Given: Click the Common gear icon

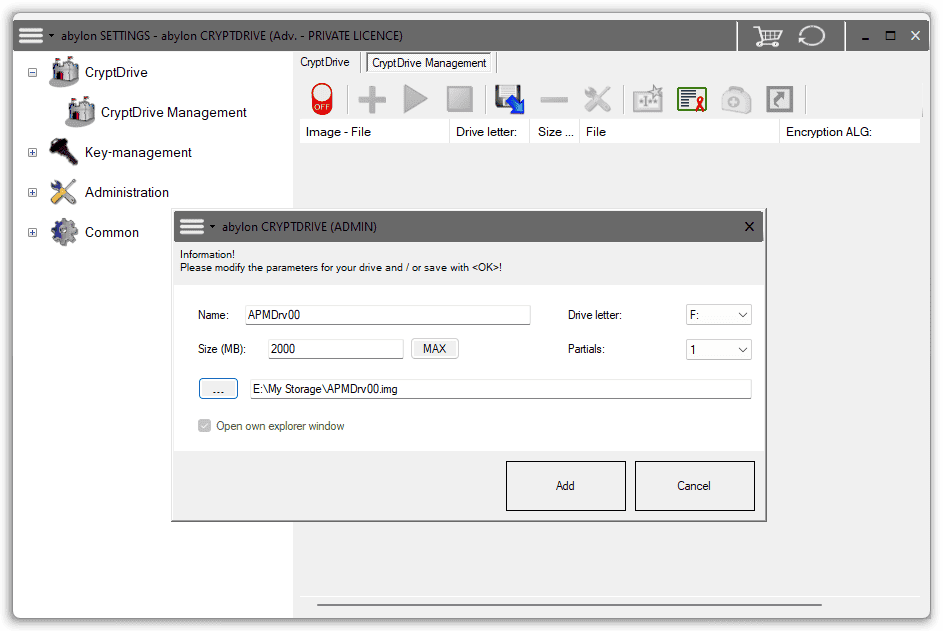Looking at the screenshot, I should point(64,232).
